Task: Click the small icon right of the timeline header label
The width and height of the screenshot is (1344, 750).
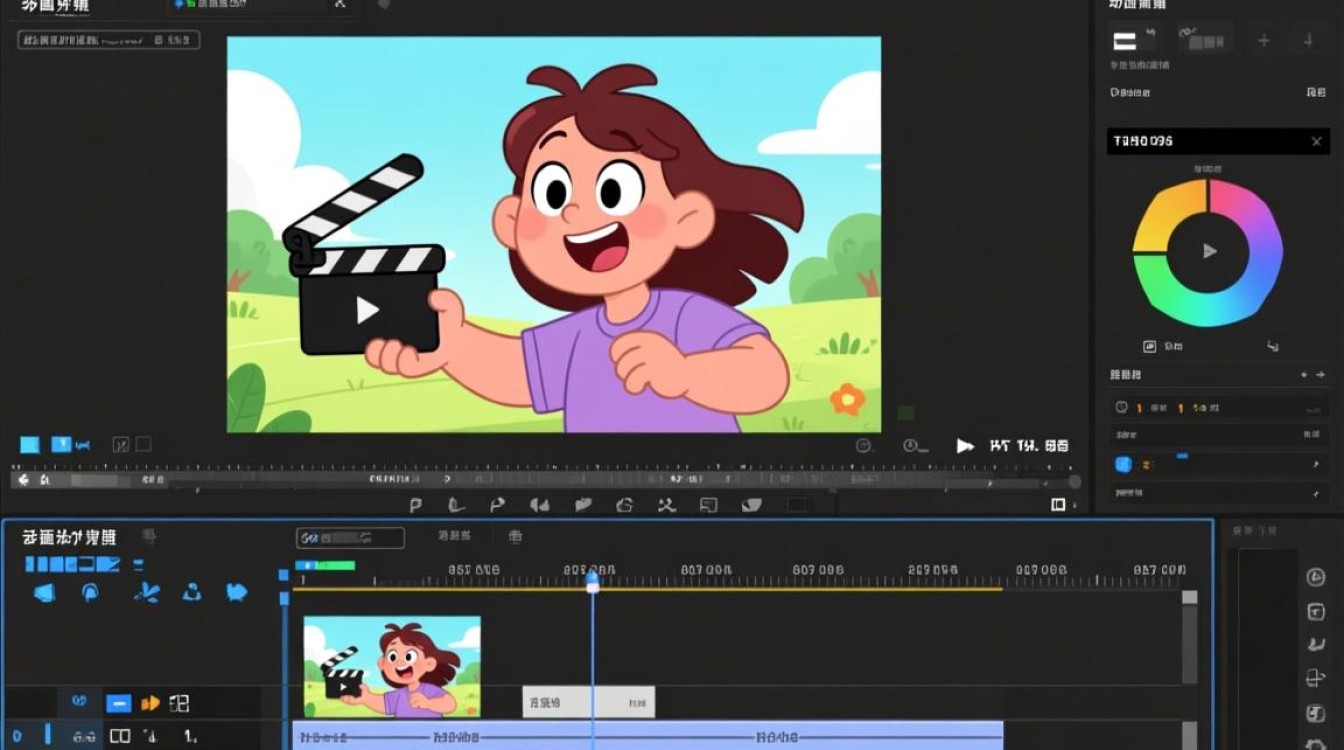Action: pos(516,537)
